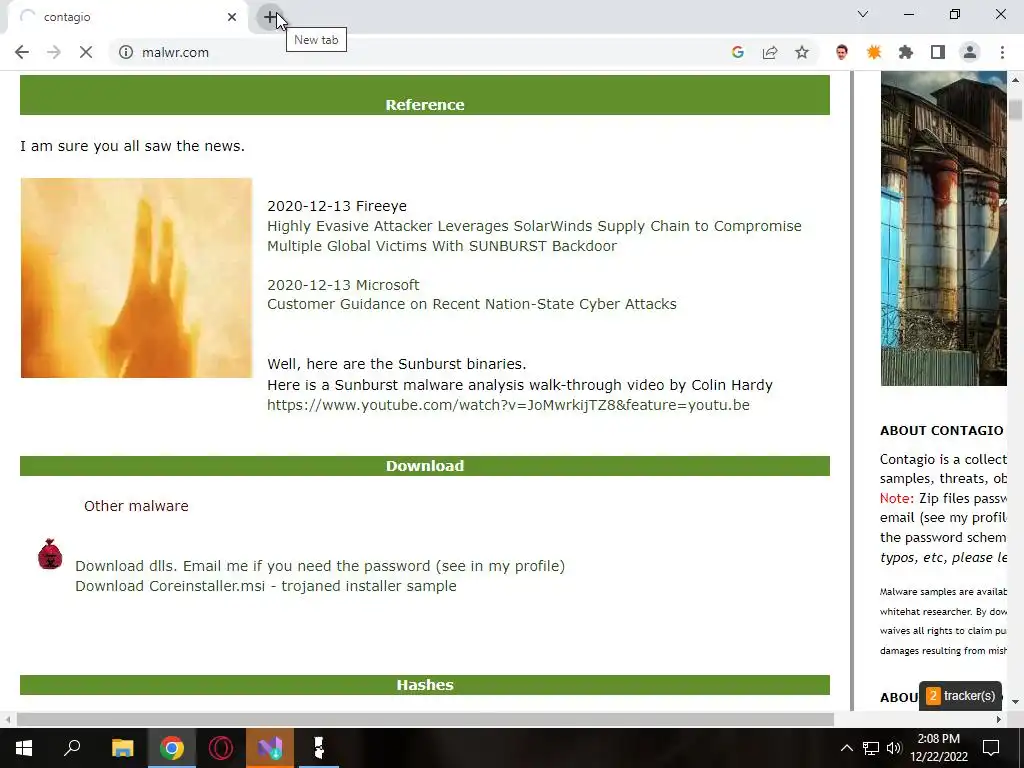View site information icon in address bar
1024x768 pixels.
(126, 52)
